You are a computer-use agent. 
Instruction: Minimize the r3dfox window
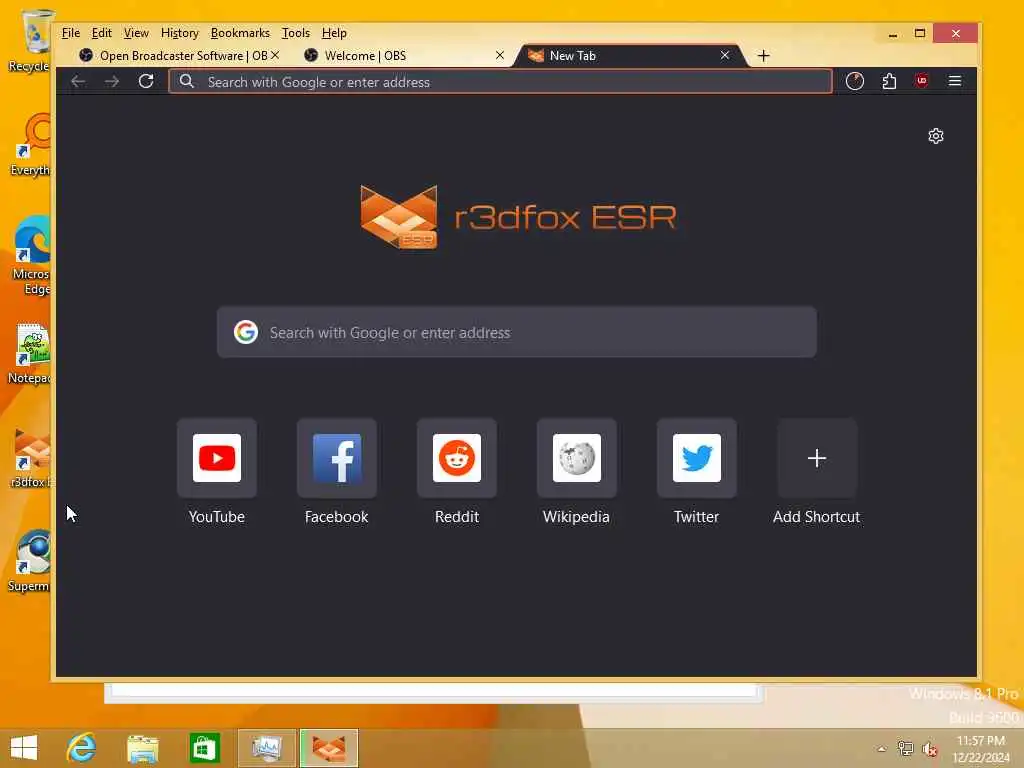point(893,33)
